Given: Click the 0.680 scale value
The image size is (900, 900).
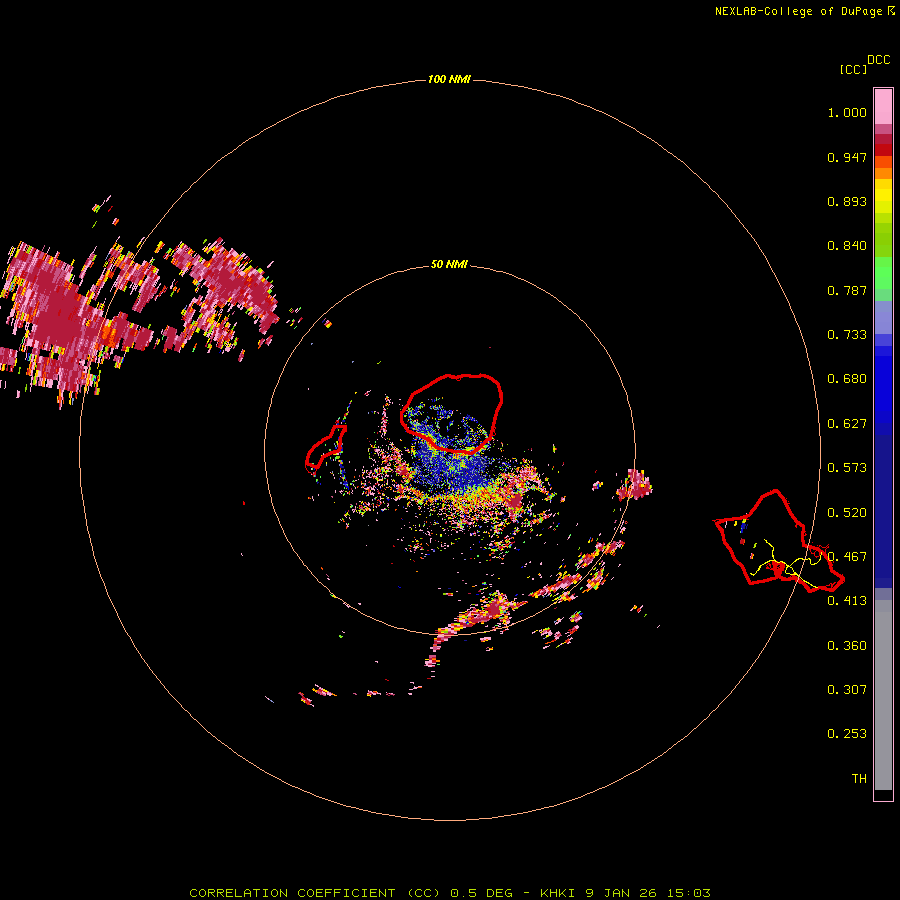Looking at the screenshot, I should 847,379.
